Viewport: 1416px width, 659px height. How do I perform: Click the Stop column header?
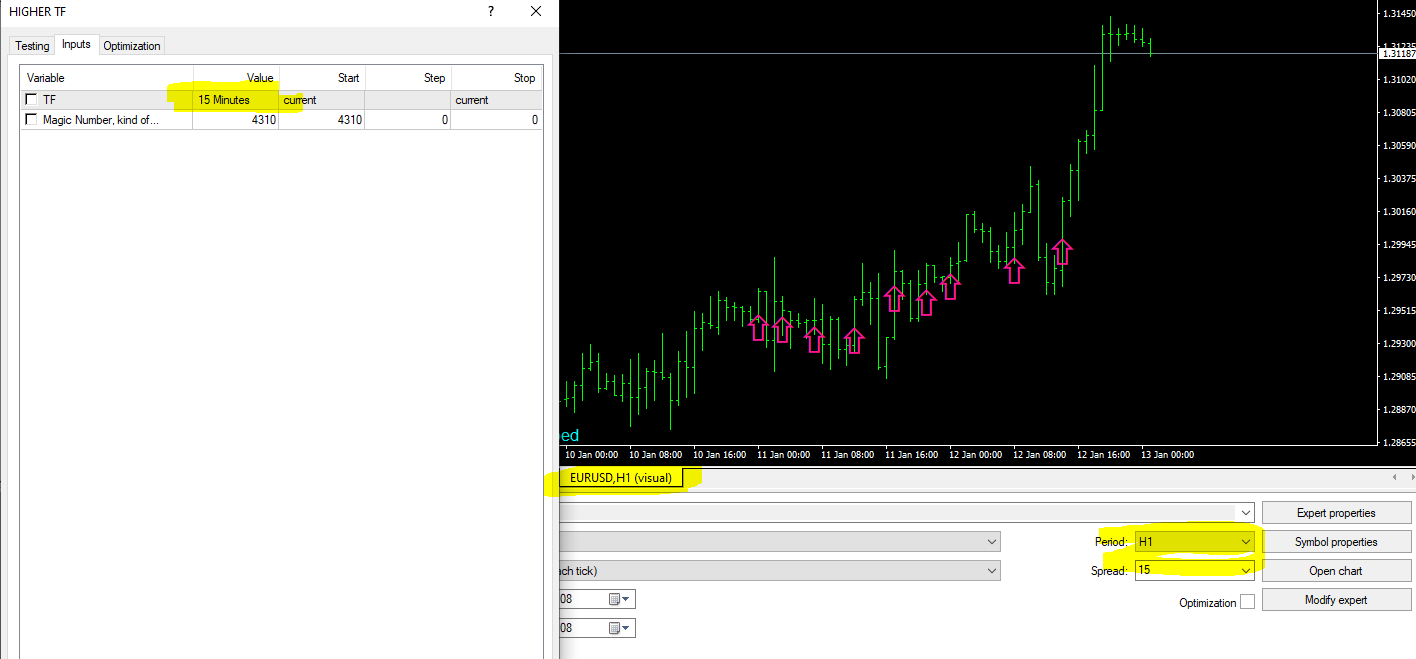(x=496, y=78)
